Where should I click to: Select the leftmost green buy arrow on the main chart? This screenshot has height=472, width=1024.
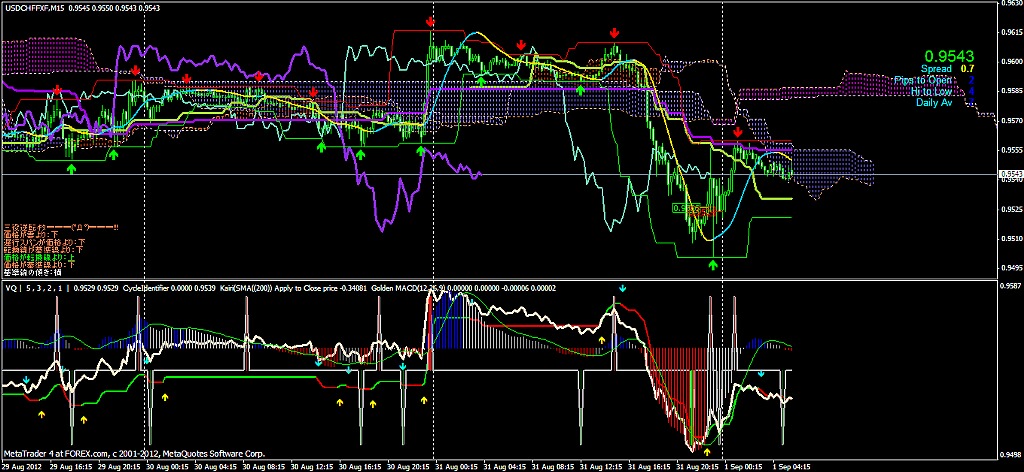72,168
